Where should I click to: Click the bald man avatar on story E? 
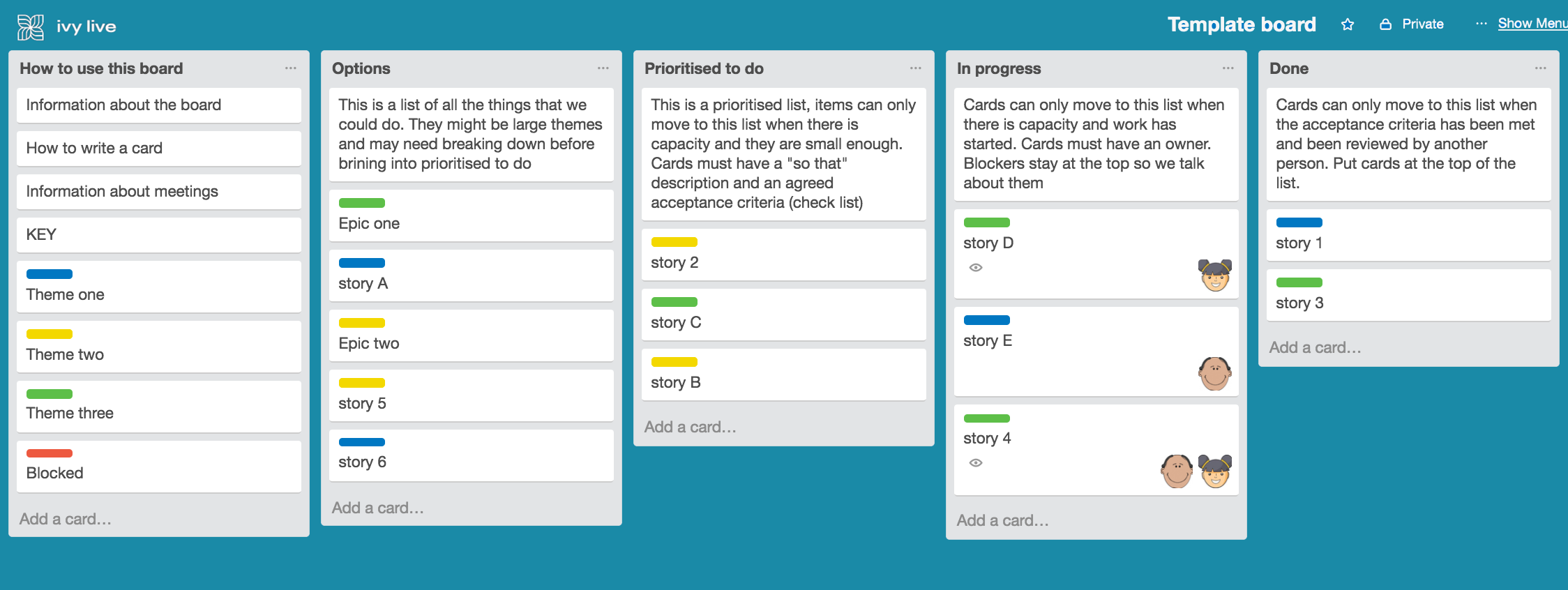[x=1215, y=373]
